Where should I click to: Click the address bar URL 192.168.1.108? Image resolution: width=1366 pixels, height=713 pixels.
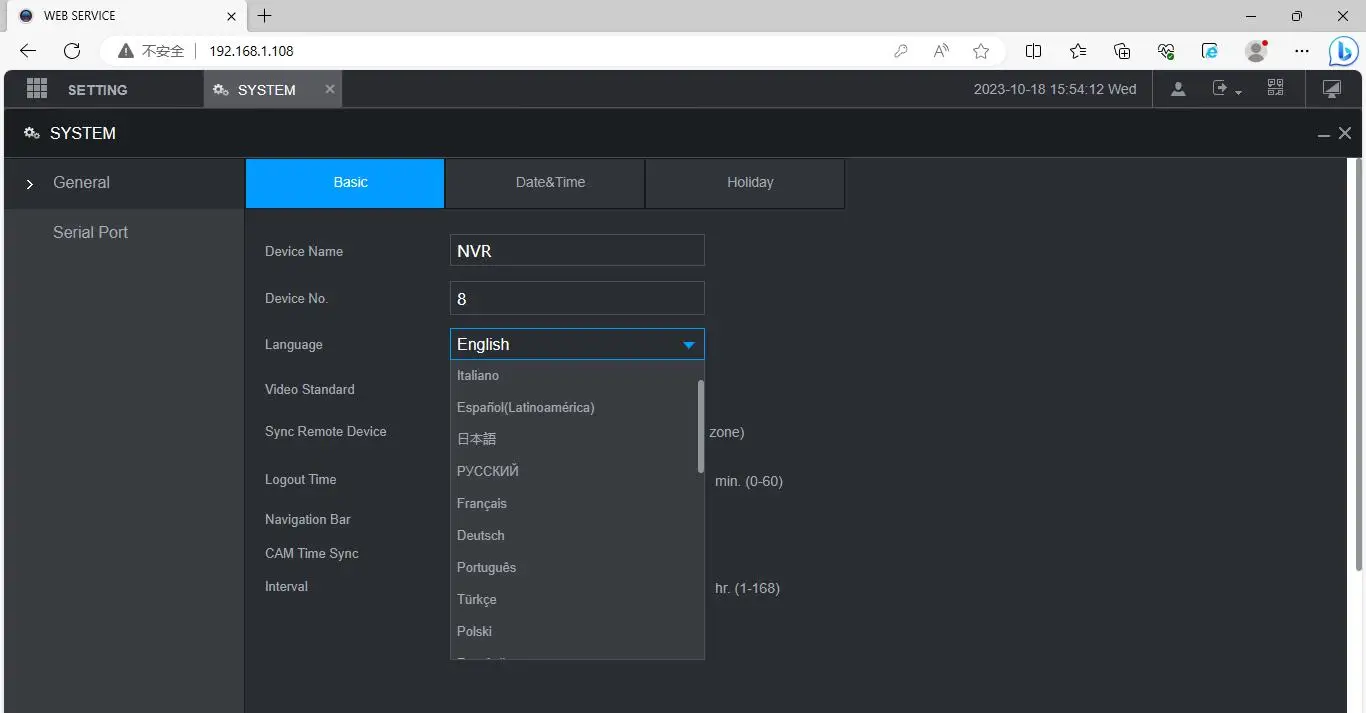(251, 51)
